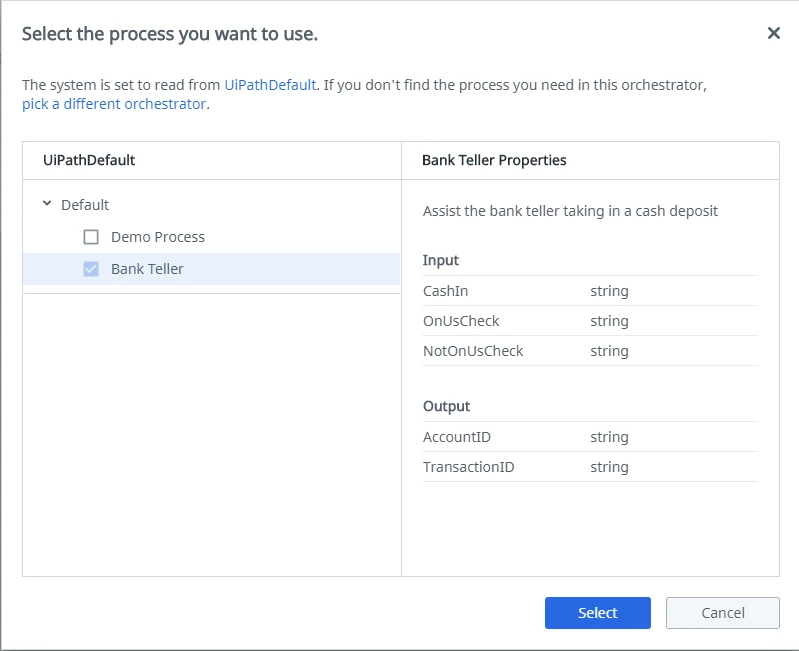Collapse the Default folder chevron
The image size is (799, 651).
[47, 204]
